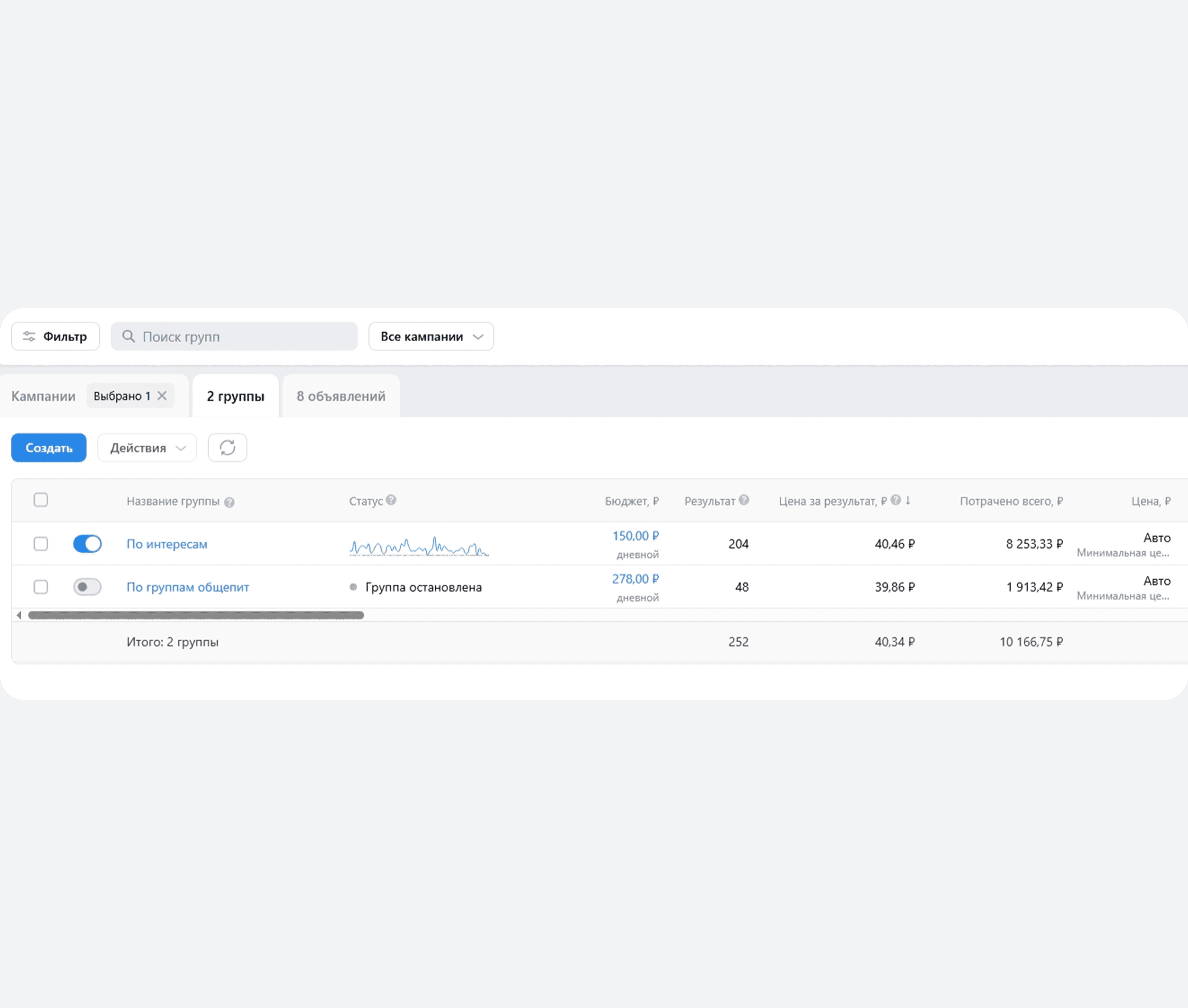The width and height of the screenshot is (1188, 1008).
Task: Click help icon next to Статус
Action: (x=391, y=500)
